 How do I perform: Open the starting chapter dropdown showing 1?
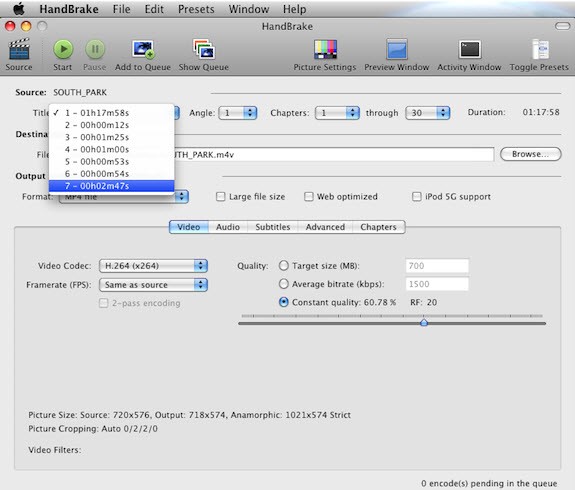pyautogui.click(x=337, y=113)
